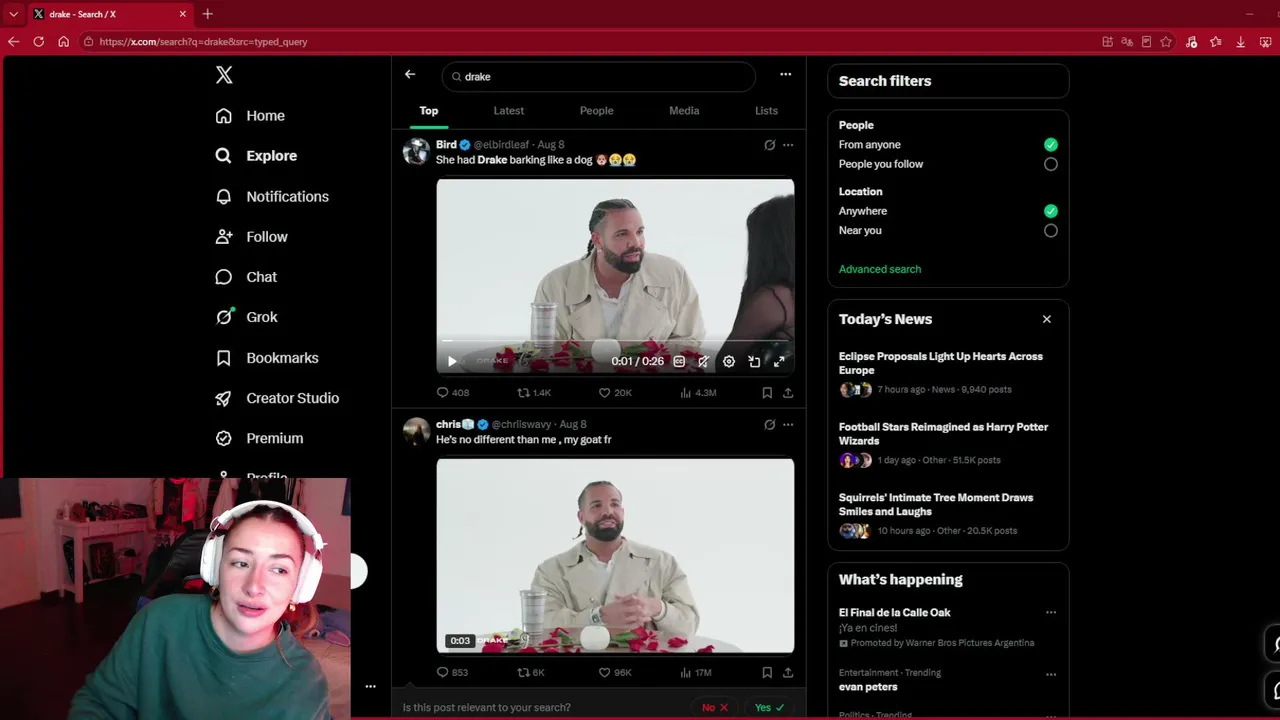Open the X logo home link
Viewport: 1280px width, 720px height.
224,75
